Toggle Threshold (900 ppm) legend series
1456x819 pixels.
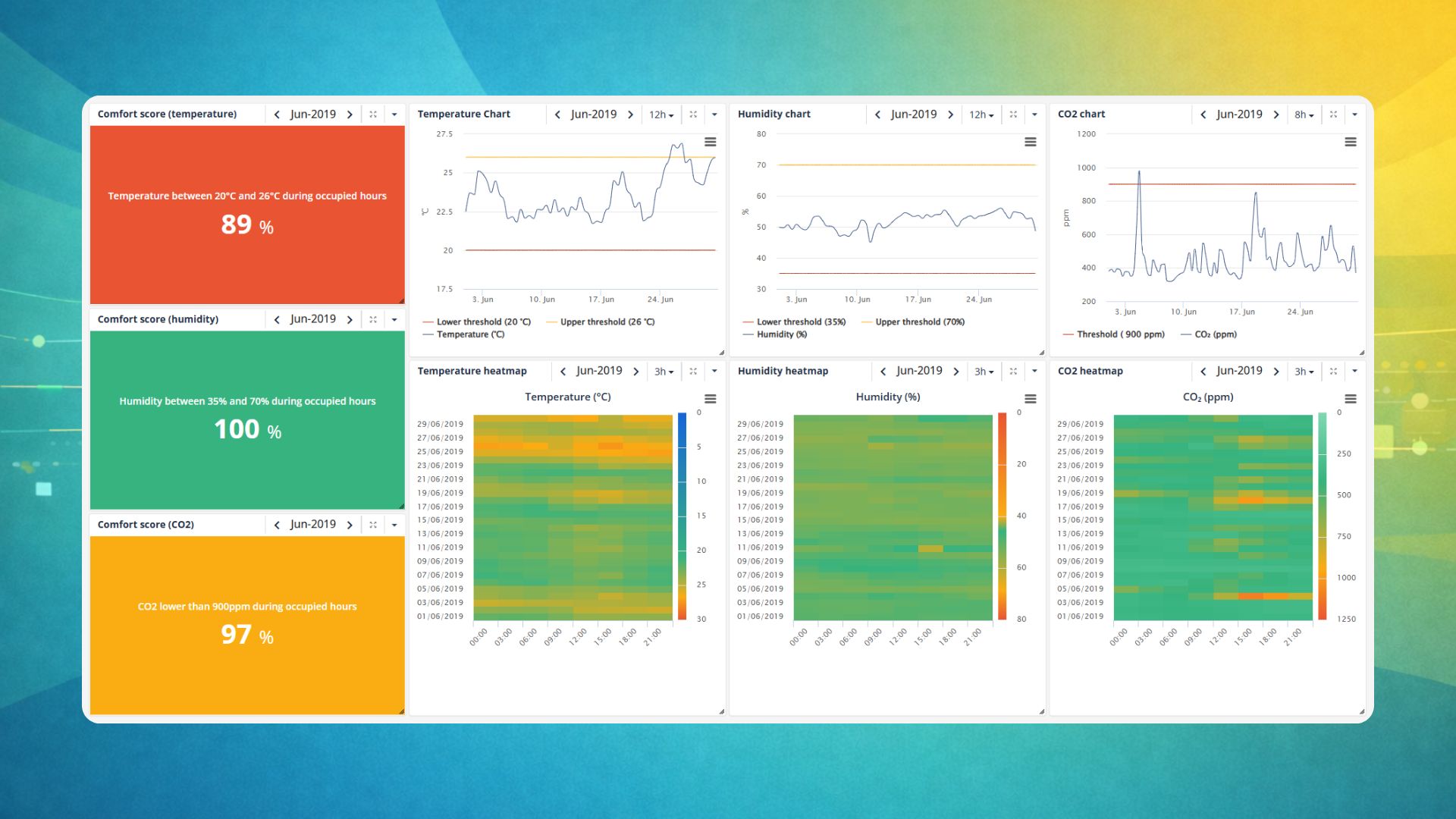(1114, 334)
